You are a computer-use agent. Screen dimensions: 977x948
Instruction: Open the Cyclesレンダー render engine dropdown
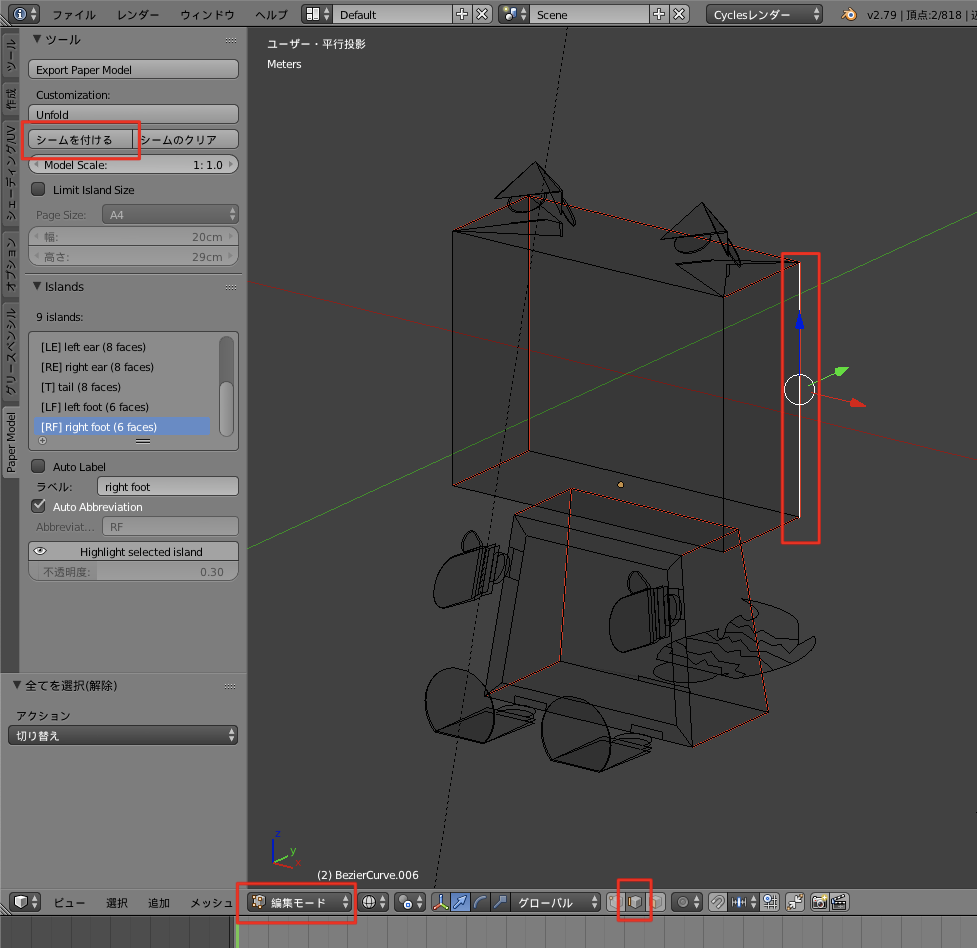pos(764,15)
